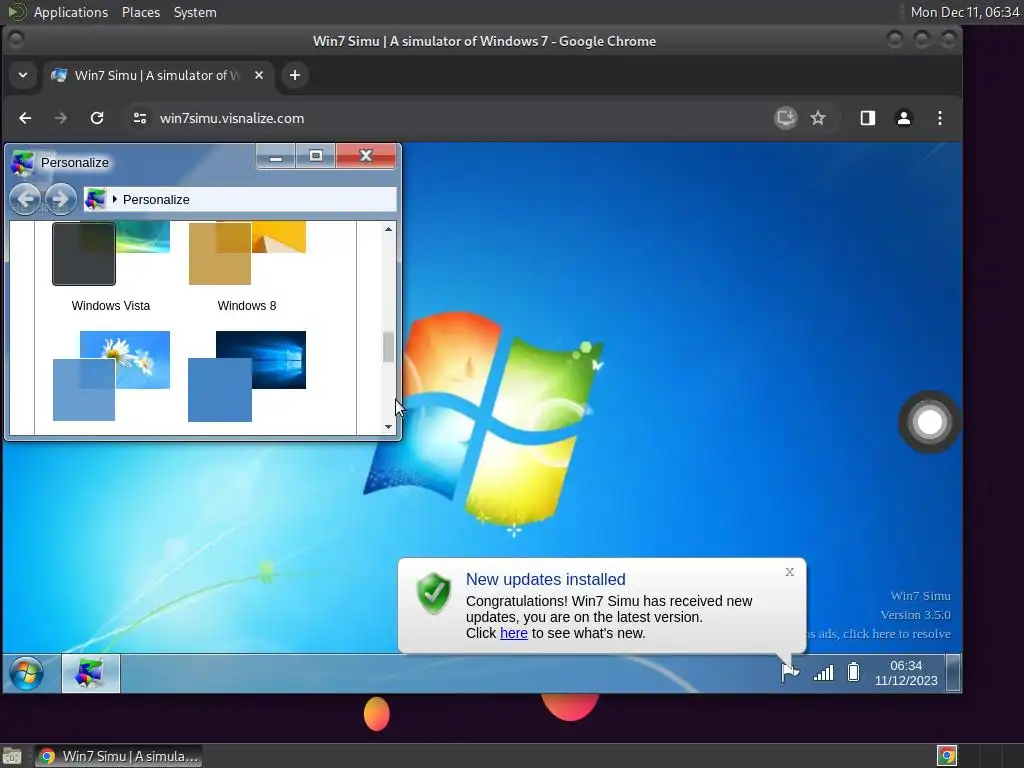Open a new Chrome tab
Viewport: 1024px width, 768px height.
pos(295,75)
